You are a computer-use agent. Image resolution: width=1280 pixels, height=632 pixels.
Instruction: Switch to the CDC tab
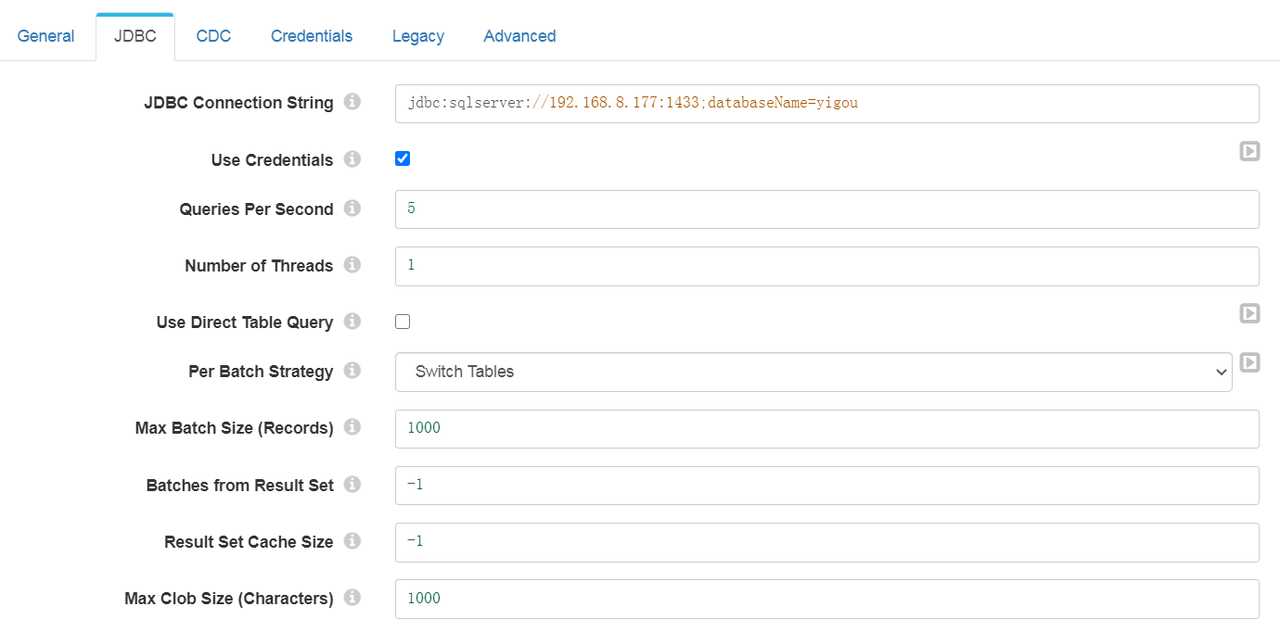[213, 36]
